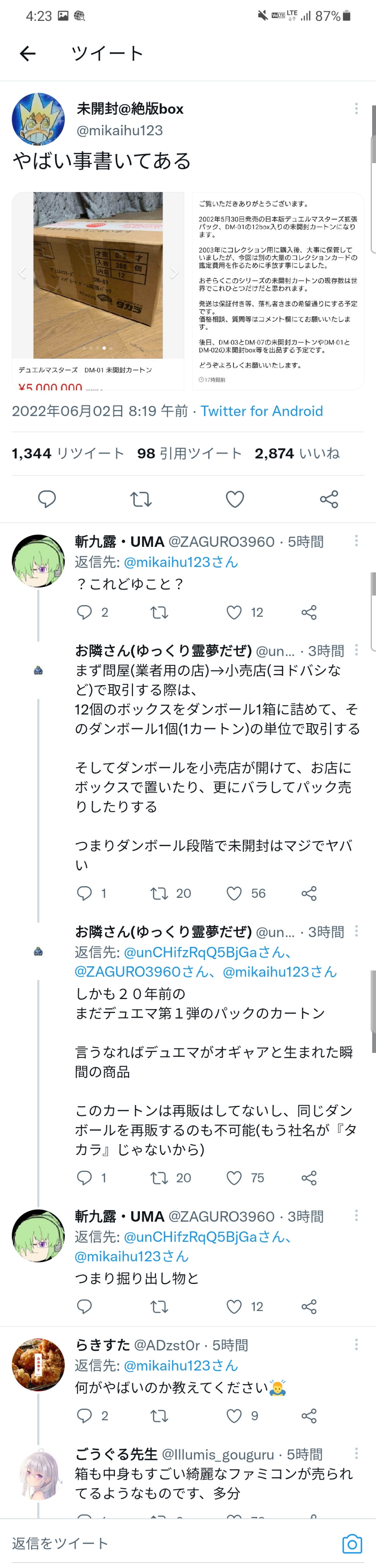The height and width of the screenshot is (1568, 376).
Task: Open options menu for first ZAGURO3960 reply
Action: click(x=356, y=541)
